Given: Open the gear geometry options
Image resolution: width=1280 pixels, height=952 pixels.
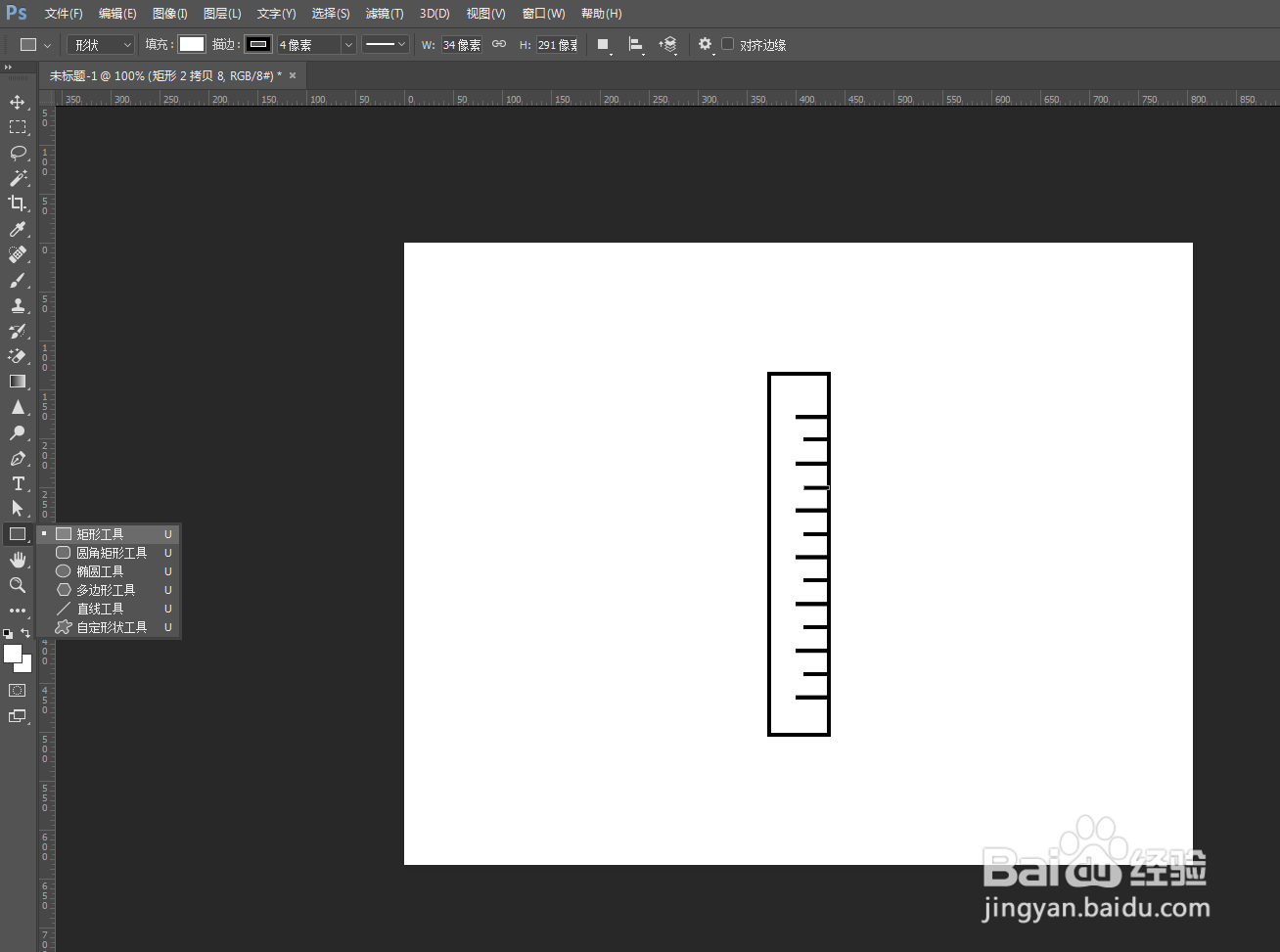Looking at the screenshot, I should click(x=706, y=45).
